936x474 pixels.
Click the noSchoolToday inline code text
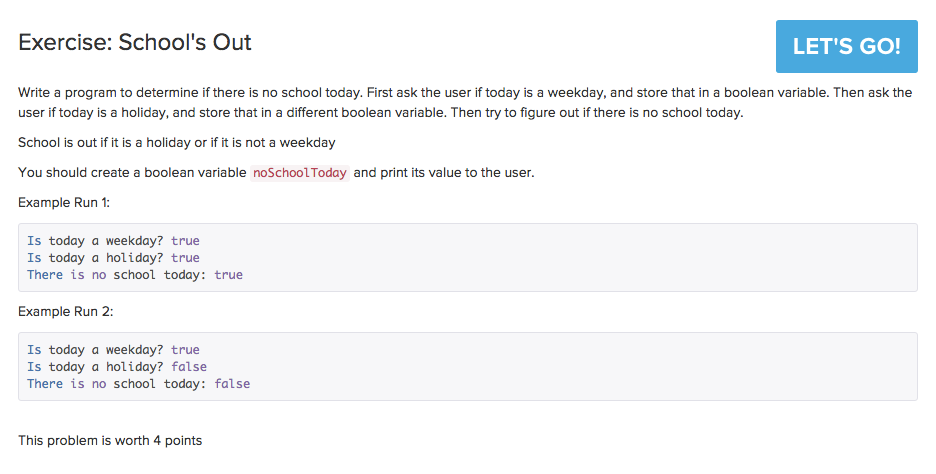tap(300, 173)
